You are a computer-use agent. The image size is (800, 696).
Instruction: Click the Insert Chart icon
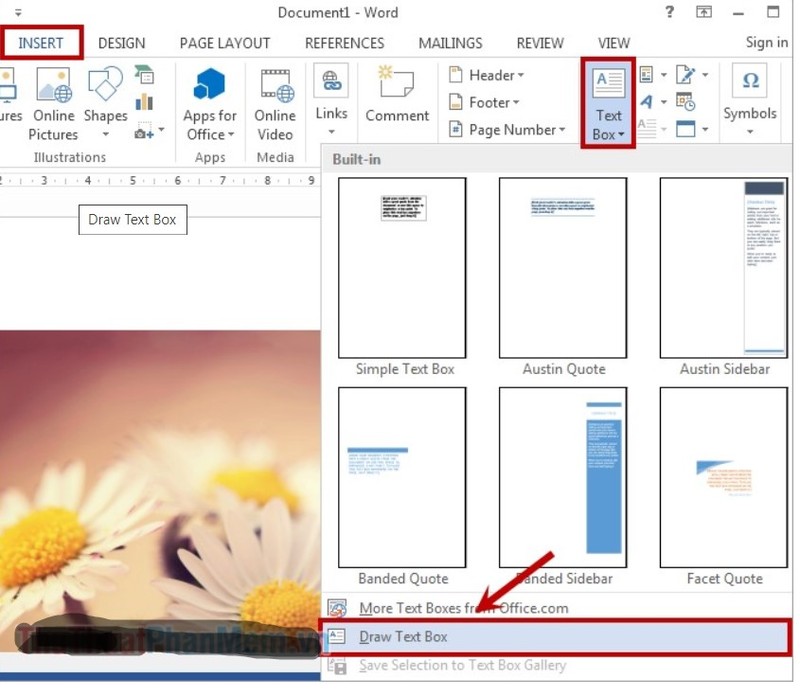tap(144, 102)
